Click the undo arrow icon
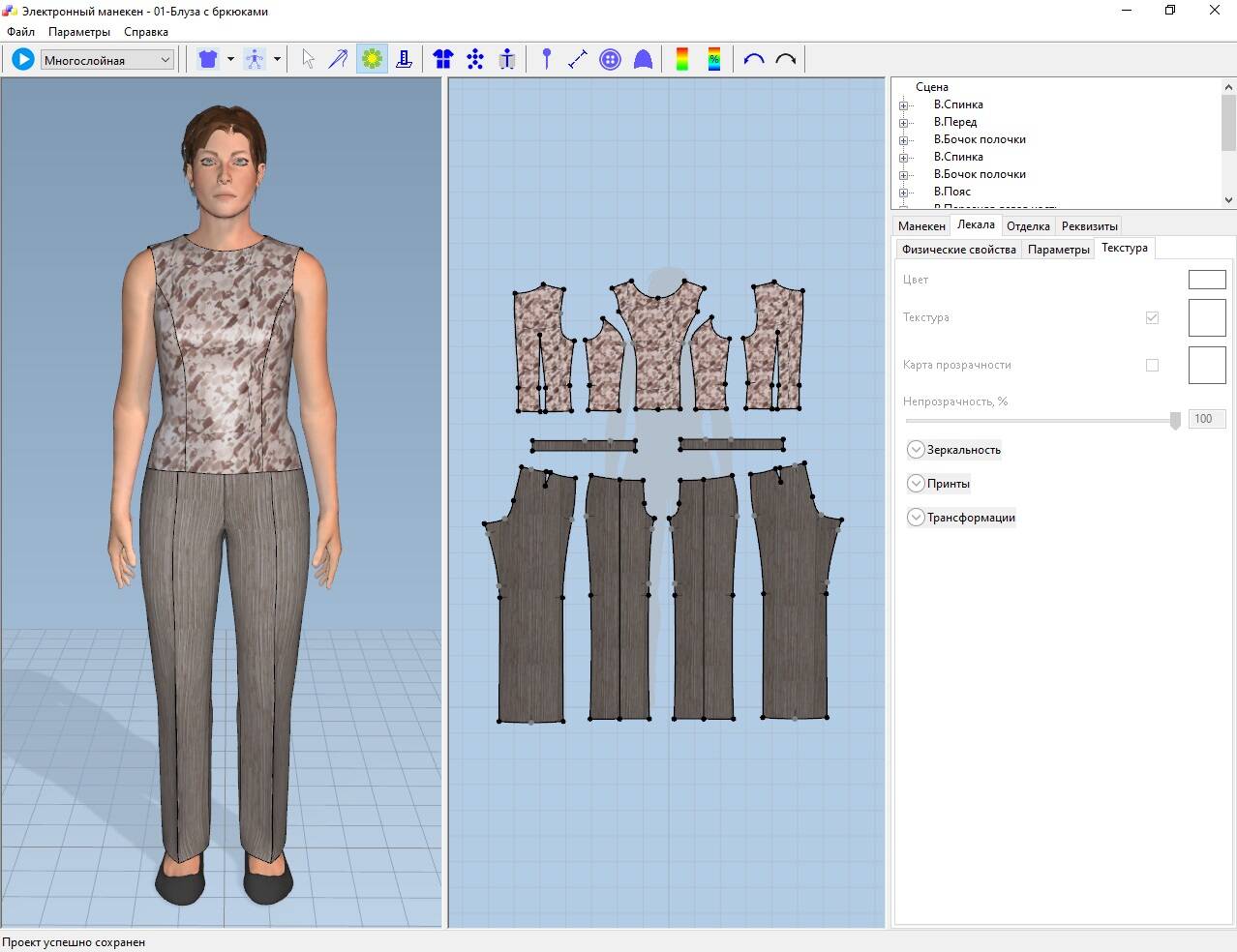Image resolution: width=1237 pixels, height=952 pixels. [x=754, y=60]
